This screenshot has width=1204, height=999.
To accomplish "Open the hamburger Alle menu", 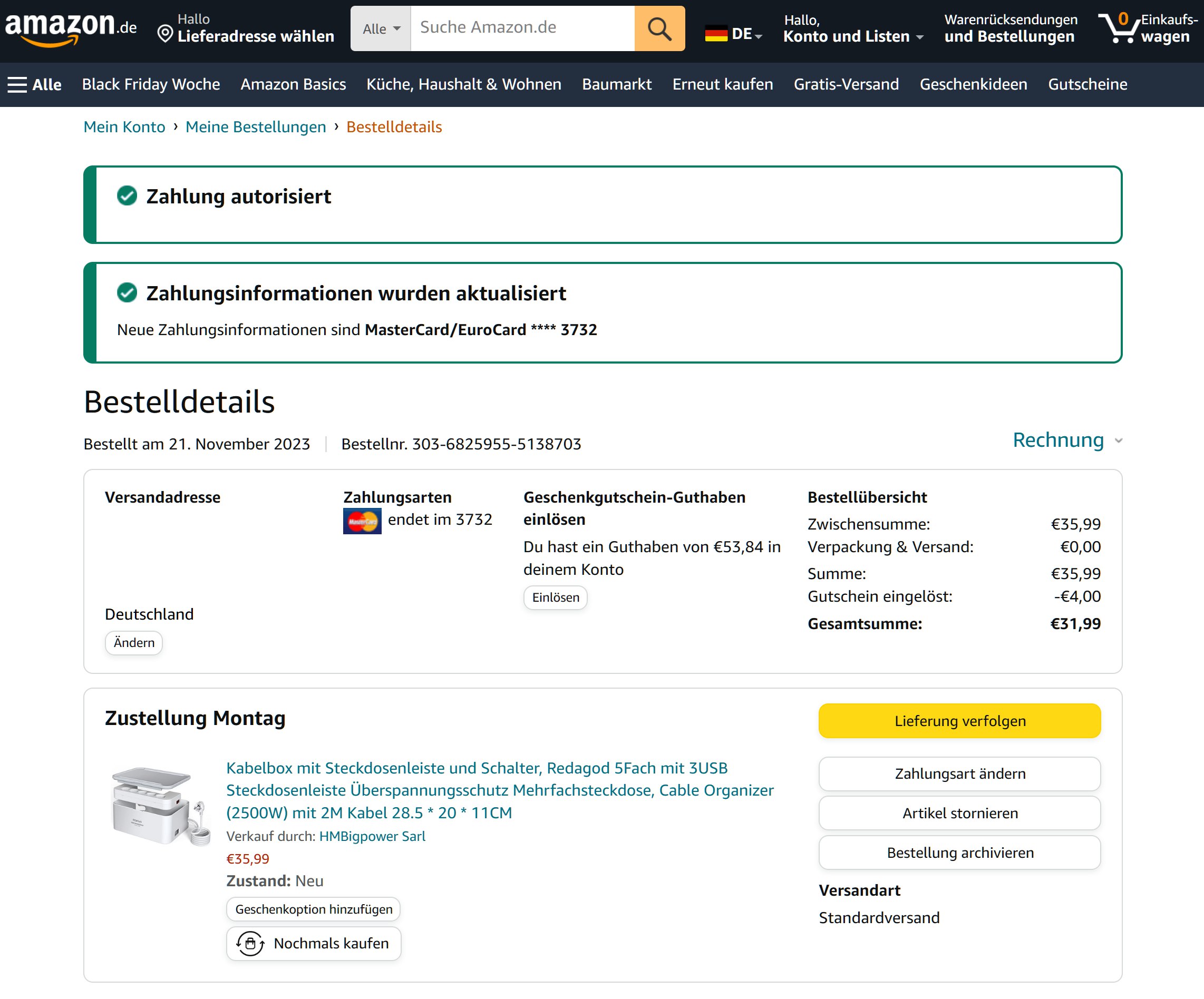I will 34,84.
